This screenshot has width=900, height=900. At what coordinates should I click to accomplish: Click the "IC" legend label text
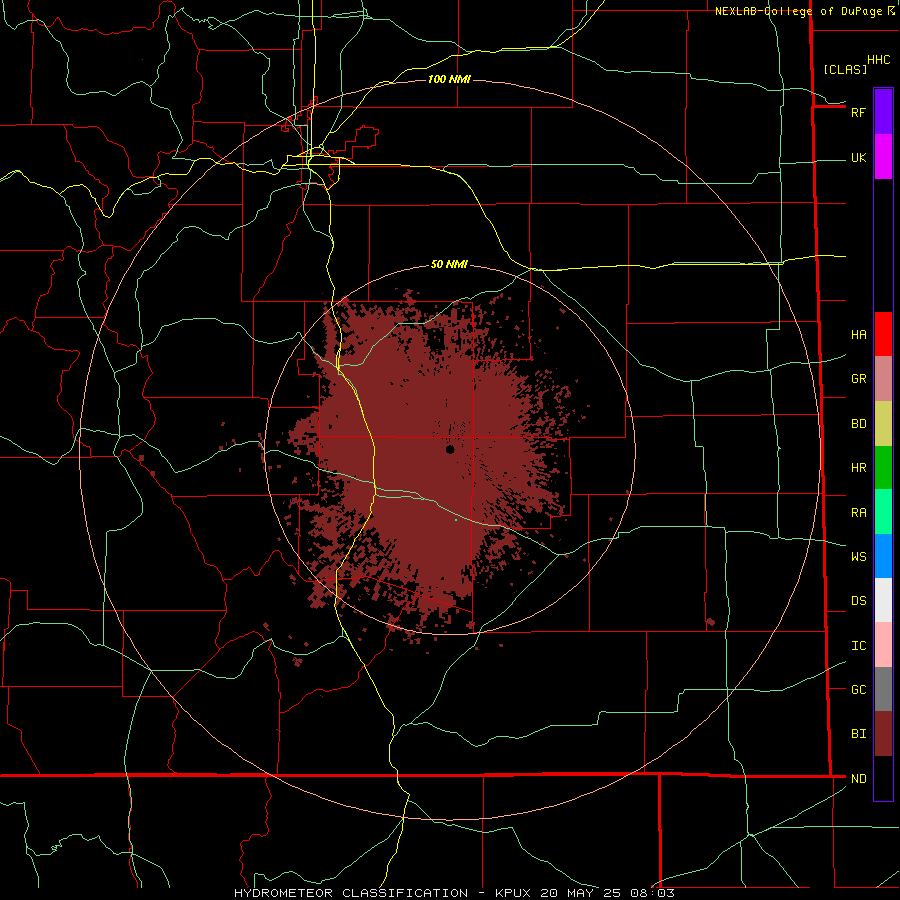coord(859,646)
